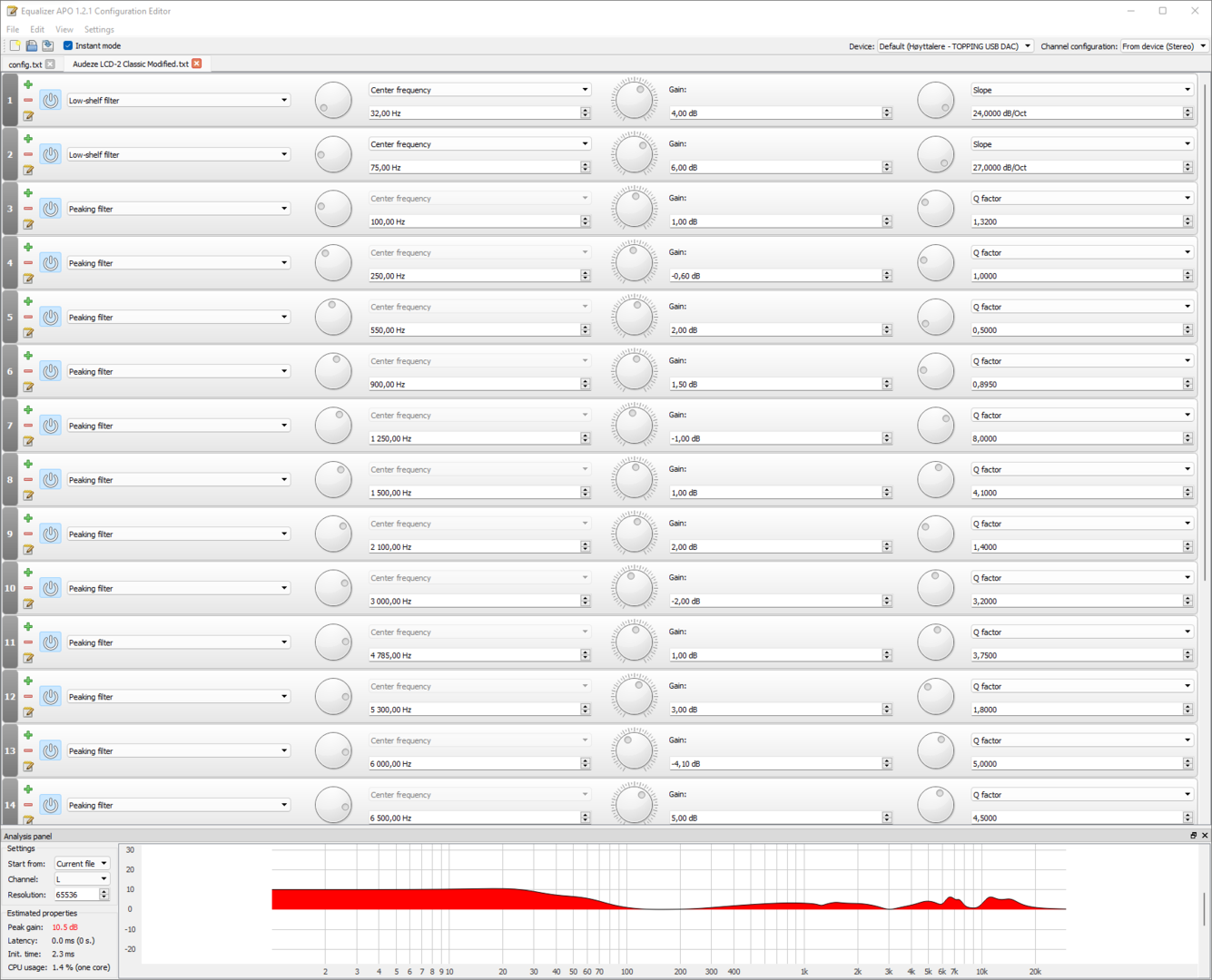
Task: Open the Channel dropdown in Analysis settings
Action: pyautogui.click(x=82, y=879)
